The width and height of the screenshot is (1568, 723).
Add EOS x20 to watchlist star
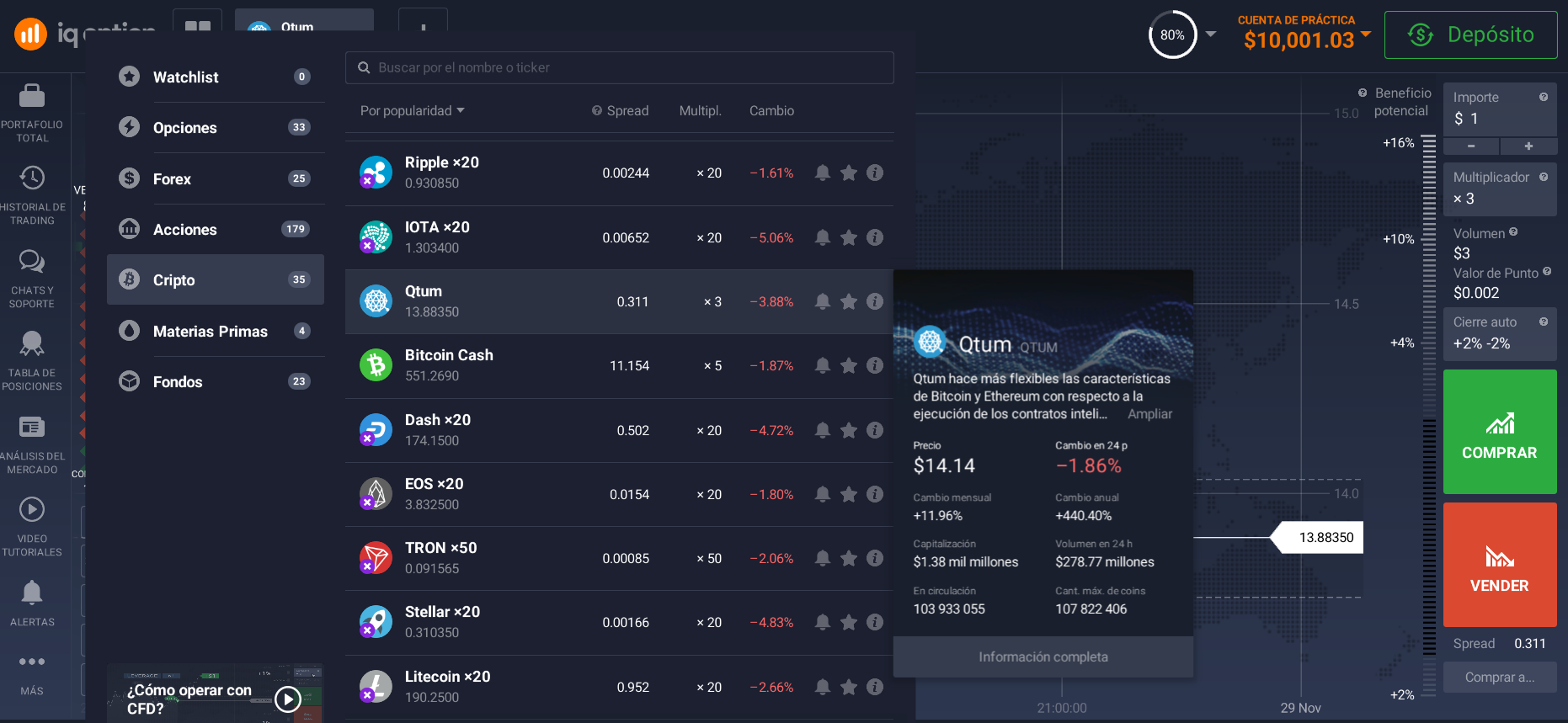[849, 494]
